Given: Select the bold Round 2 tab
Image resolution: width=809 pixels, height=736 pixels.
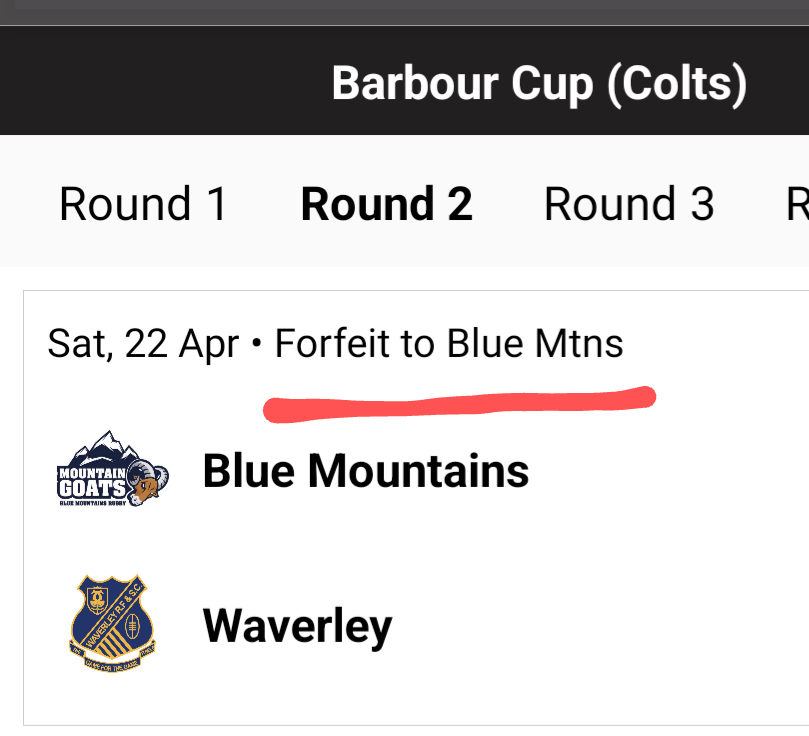Looking at the screenshot, I should pyautogui.click(x=386, y=204).
